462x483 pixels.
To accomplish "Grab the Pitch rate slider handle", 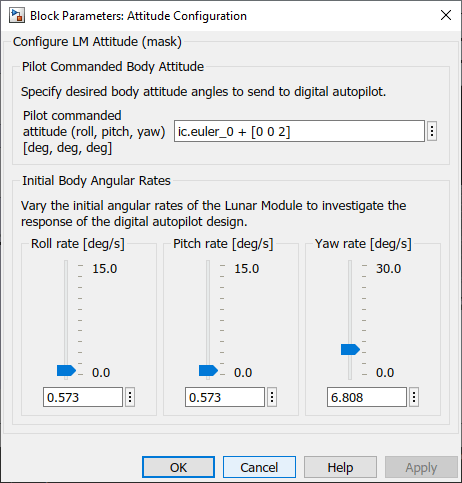I will coord(208,370).
